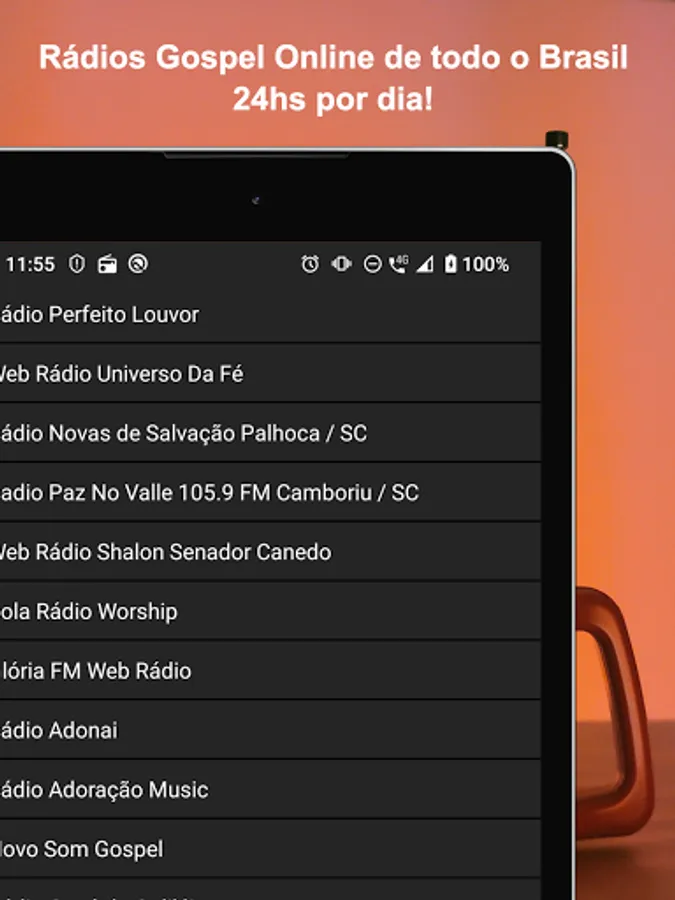Select Rádio Novas de Salvação Palhoca / SC
The height and width of the screenshot is (900, 675).
[270, 433]
